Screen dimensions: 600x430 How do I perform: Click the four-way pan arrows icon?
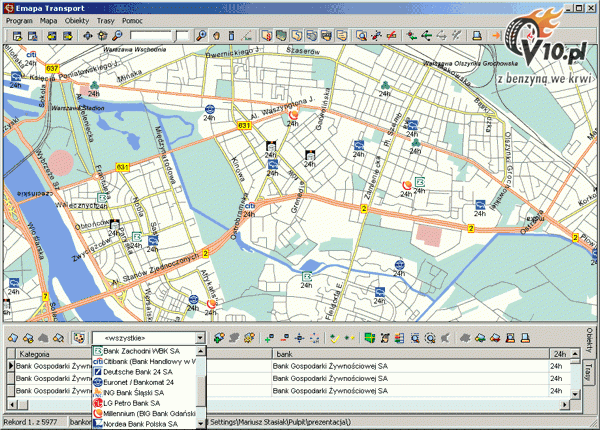pos(88,36)
